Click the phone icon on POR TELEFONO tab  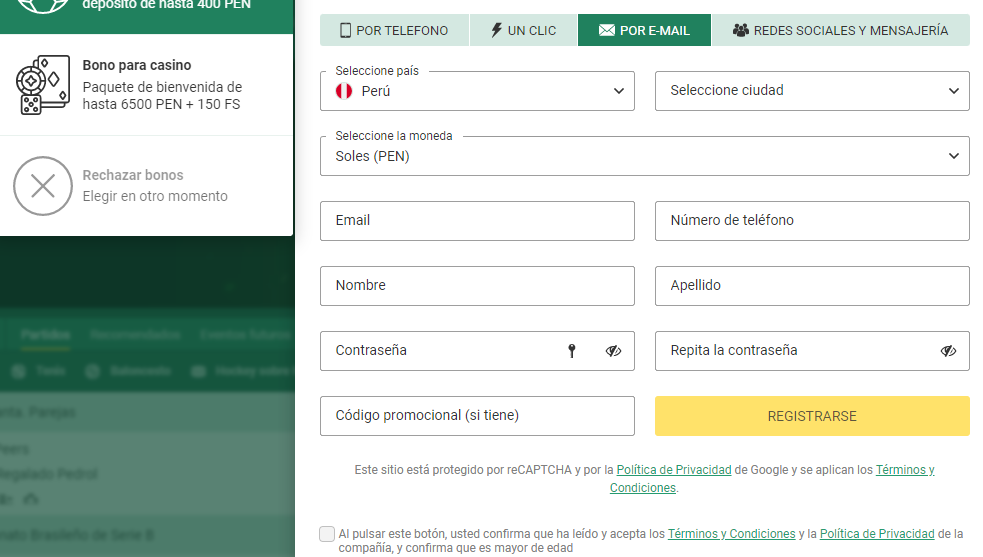tap(345, 30)
